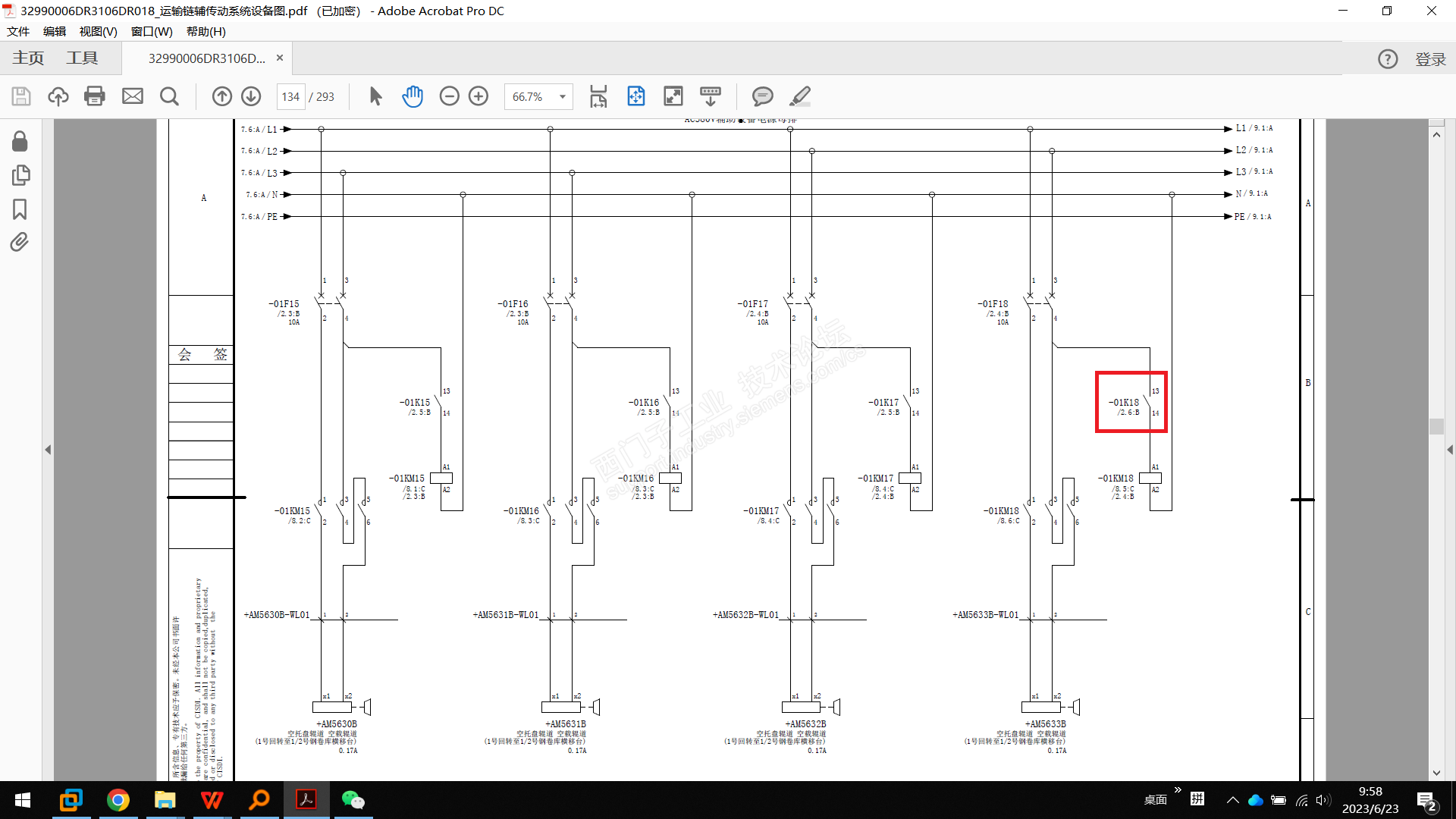1456x819 pixels.
Task: Toggle full screen mode icon
Action: 673,96
